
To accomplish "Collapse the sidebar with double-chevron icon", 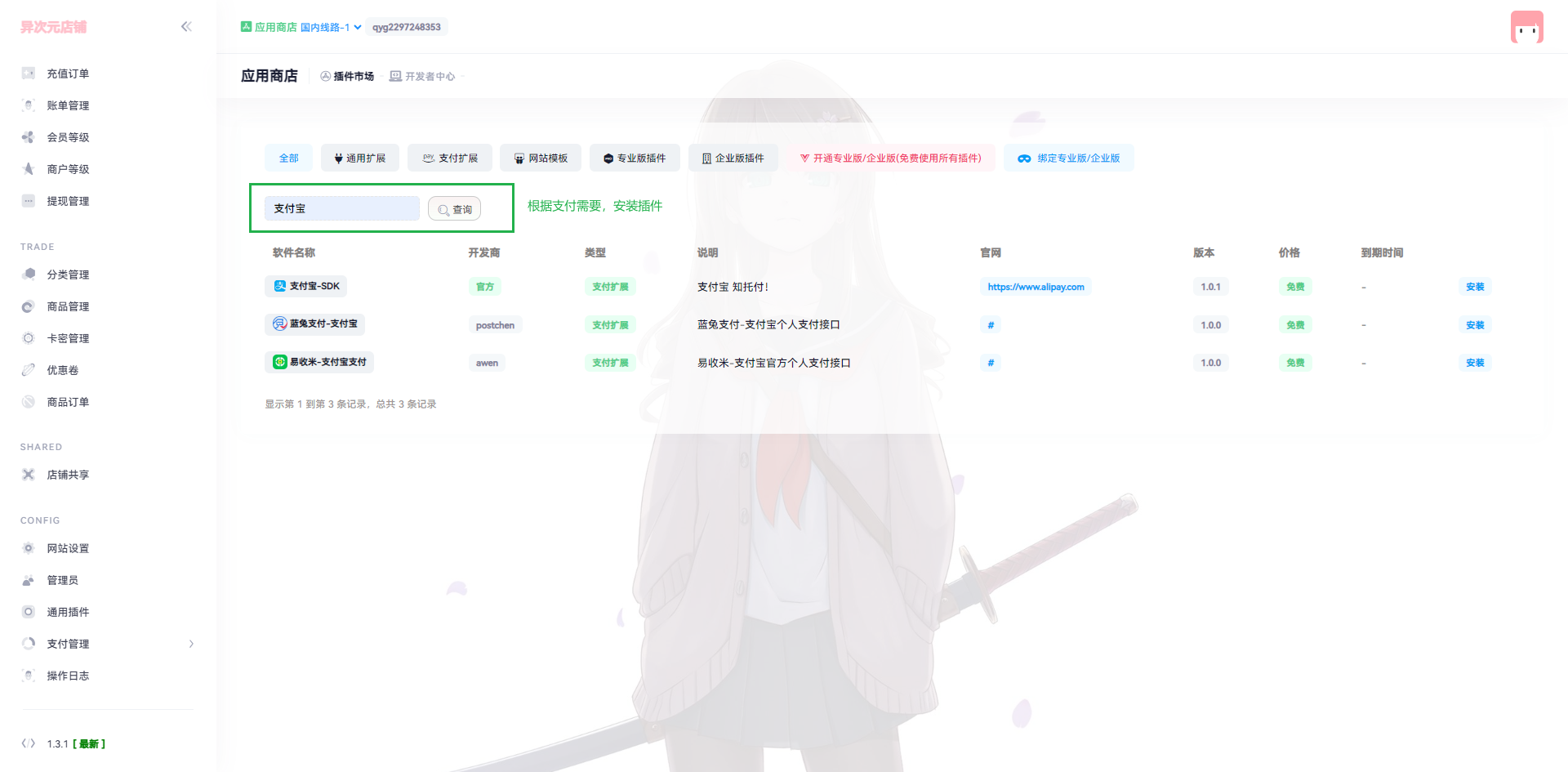I will tap(186, 27).
